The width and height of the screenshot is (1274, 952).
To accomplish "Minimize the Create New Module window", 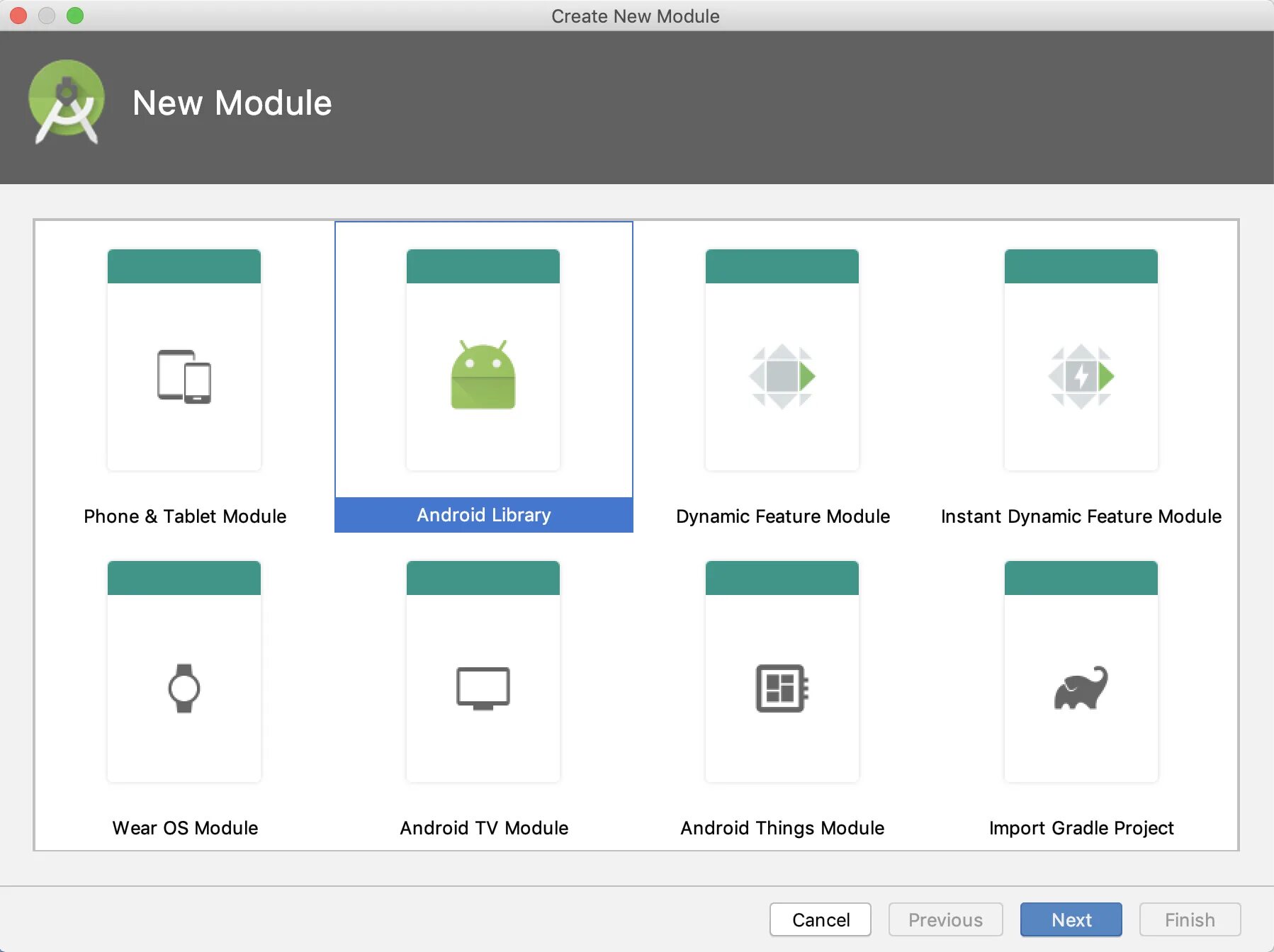I will [47, 16].
